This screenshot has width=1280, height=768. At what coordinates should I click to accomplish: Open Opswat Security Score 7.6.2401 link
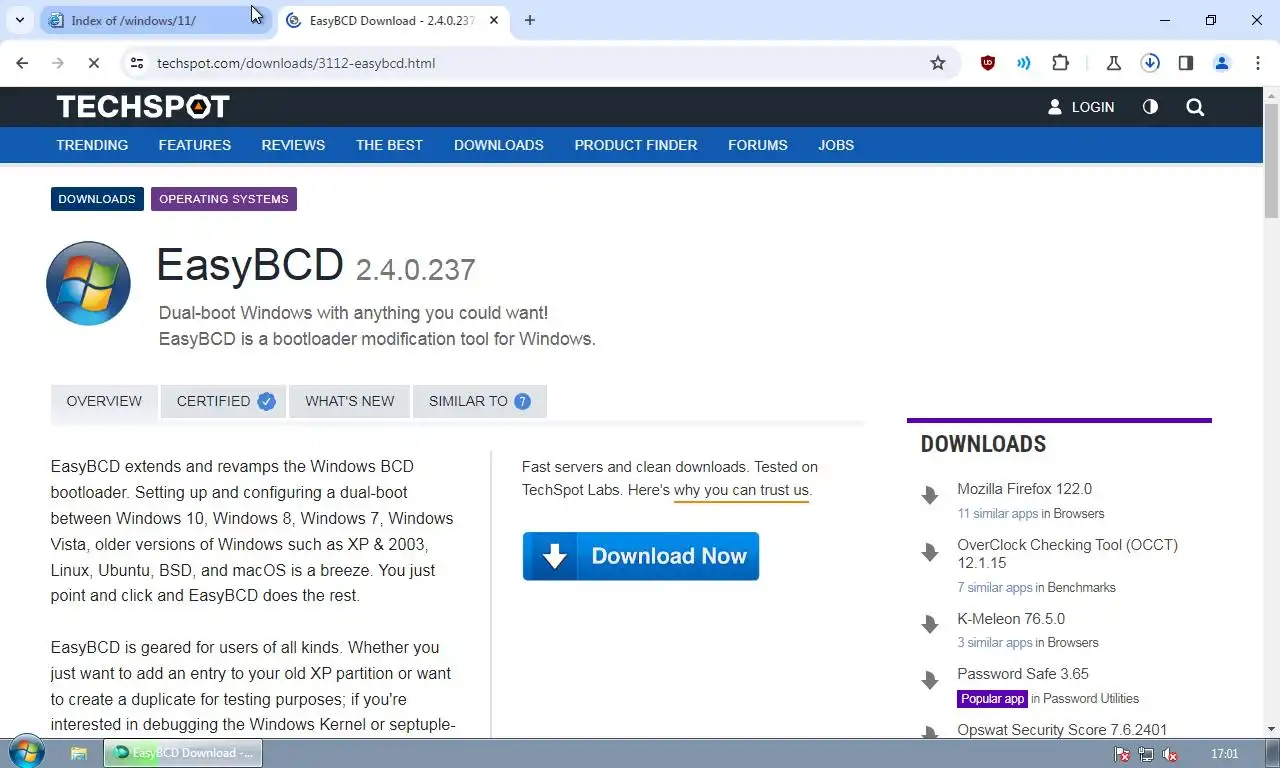(x=1062, y=730)
